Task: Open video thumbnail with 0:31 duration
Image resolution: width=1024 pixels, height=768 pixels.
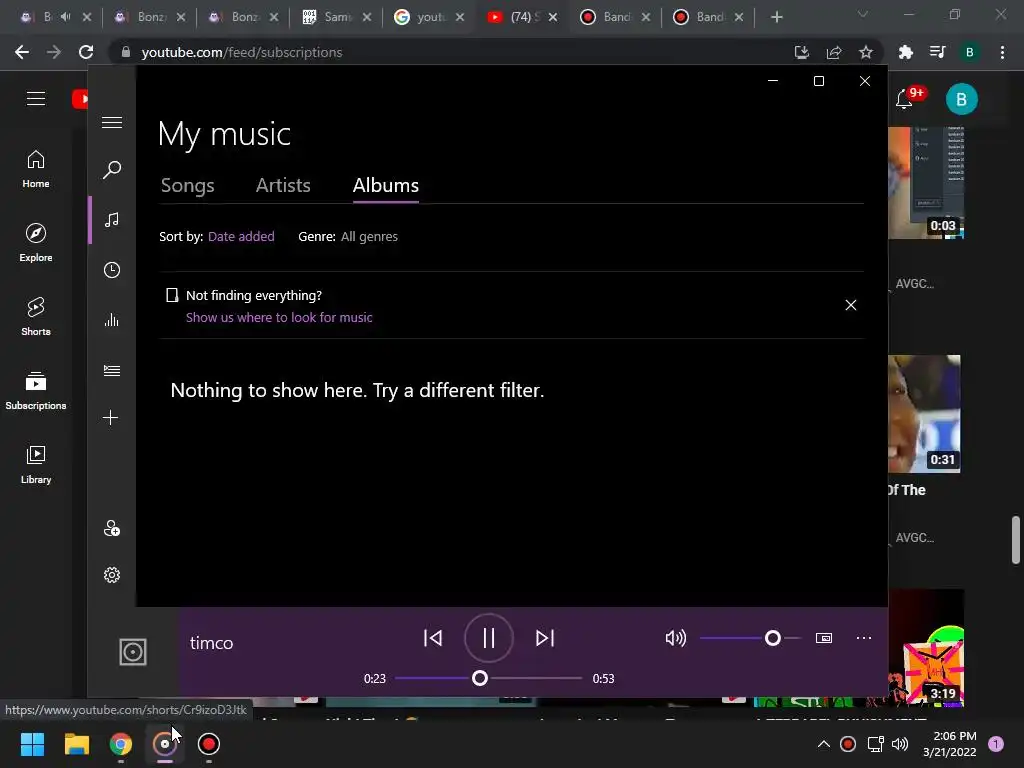Action: coord(924,414)
